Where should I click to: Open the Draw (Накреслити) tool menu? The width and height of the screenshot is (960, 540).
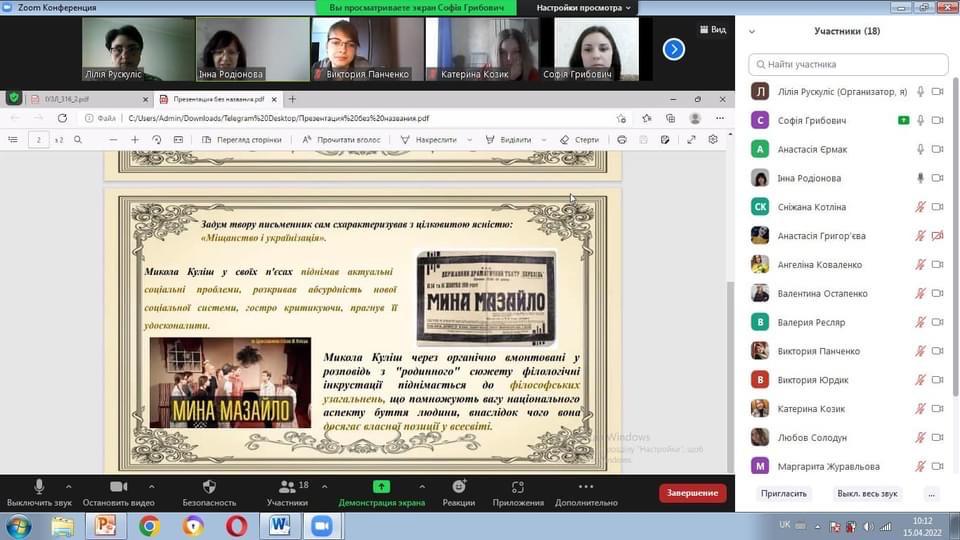(x=441, y=140)
